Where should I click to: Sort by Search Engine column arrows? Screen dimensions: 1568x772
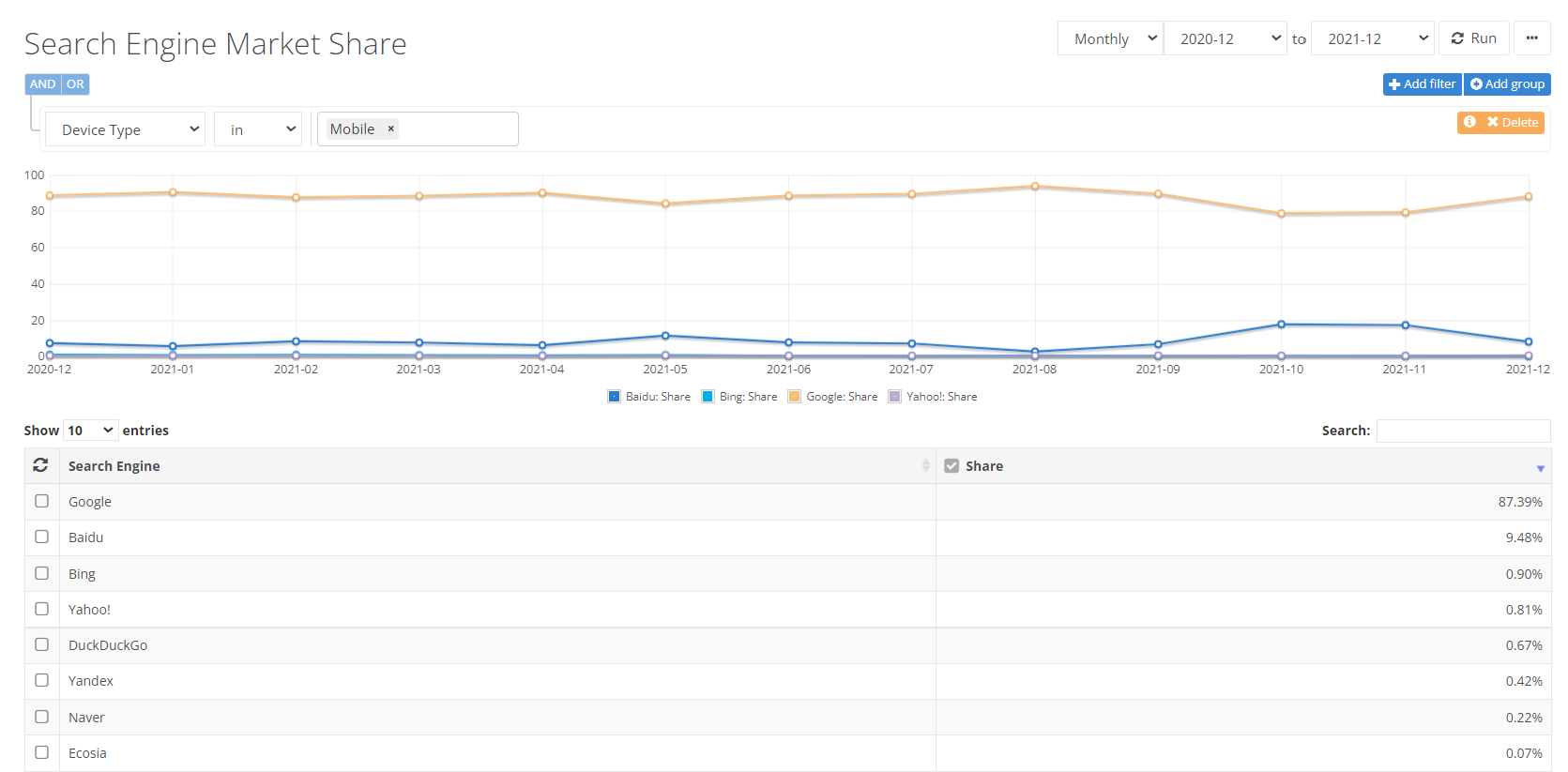[925, 465]
